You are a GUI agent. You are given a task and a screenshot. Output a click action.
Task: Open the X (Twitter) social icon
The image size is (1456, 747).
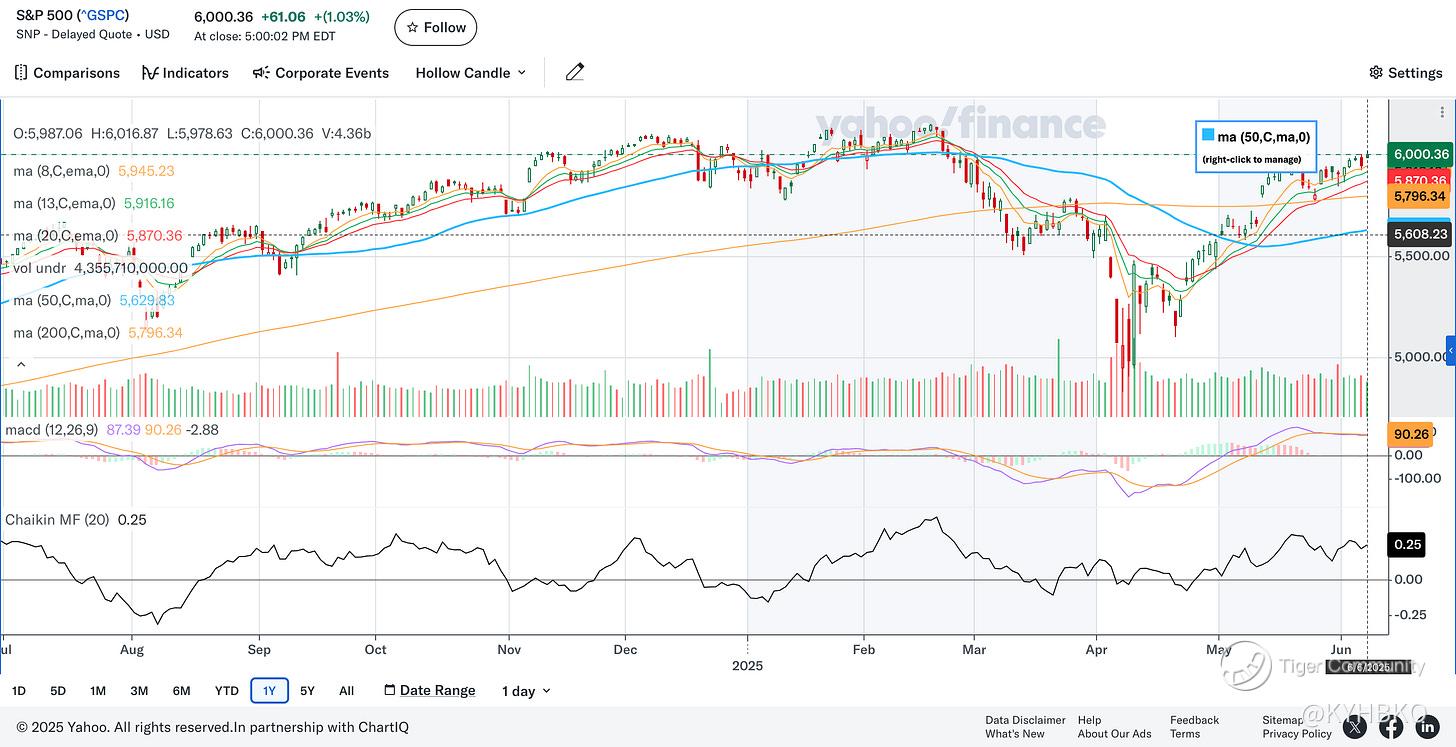point(1356,727)
